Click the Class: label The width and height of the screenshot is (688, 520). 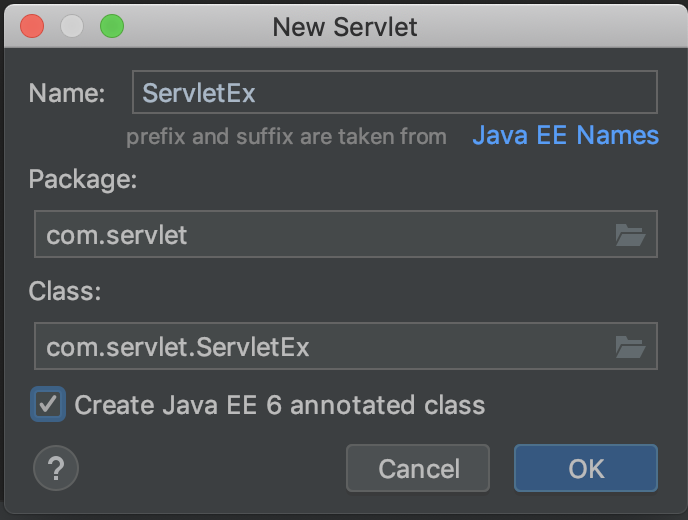65,291
